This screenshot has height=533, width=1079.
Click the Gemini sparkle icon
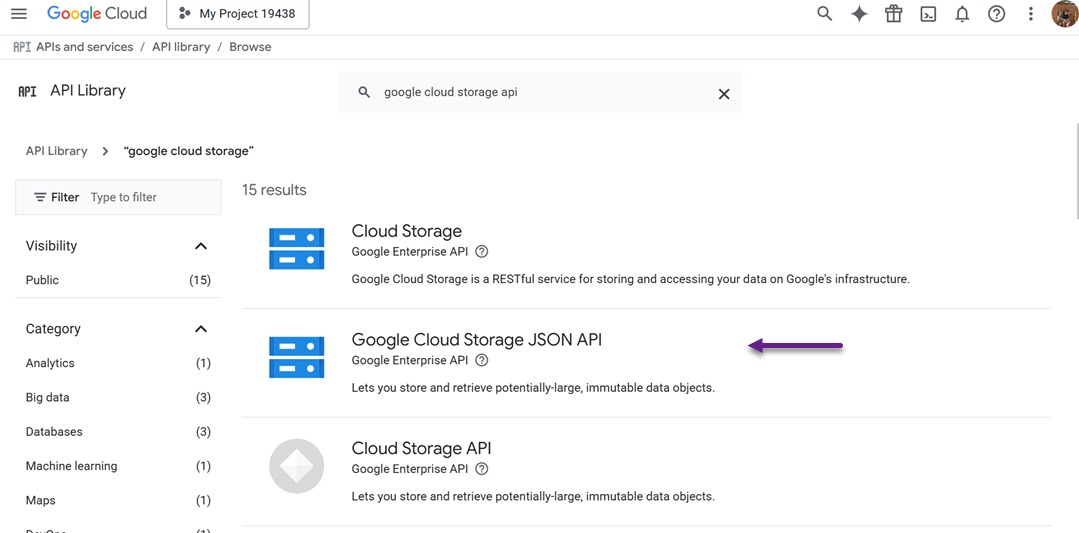(x=859, y=14)
